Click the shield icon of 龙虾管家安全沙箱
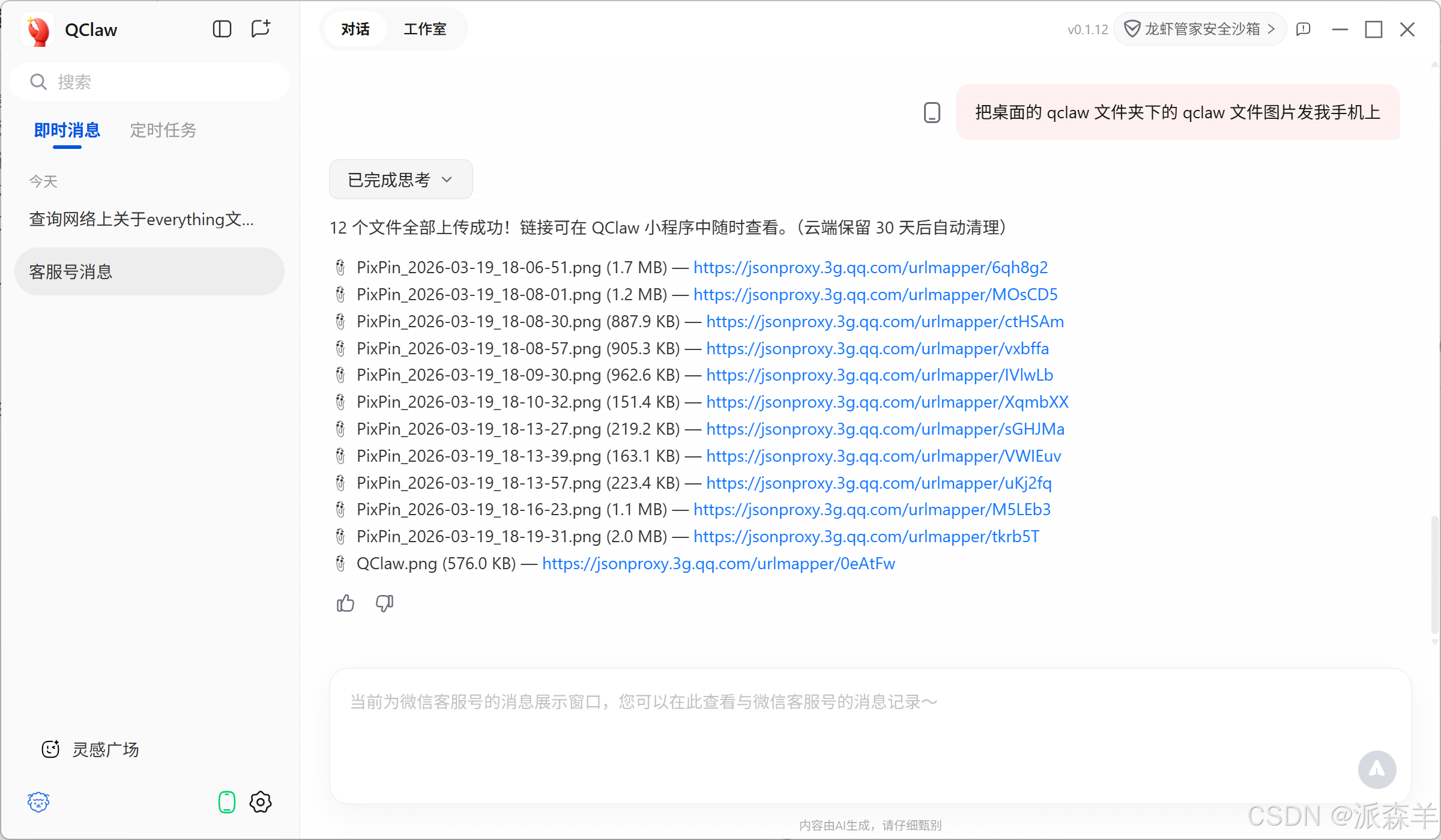The image size is (1441, 840). pos(1132,29)
